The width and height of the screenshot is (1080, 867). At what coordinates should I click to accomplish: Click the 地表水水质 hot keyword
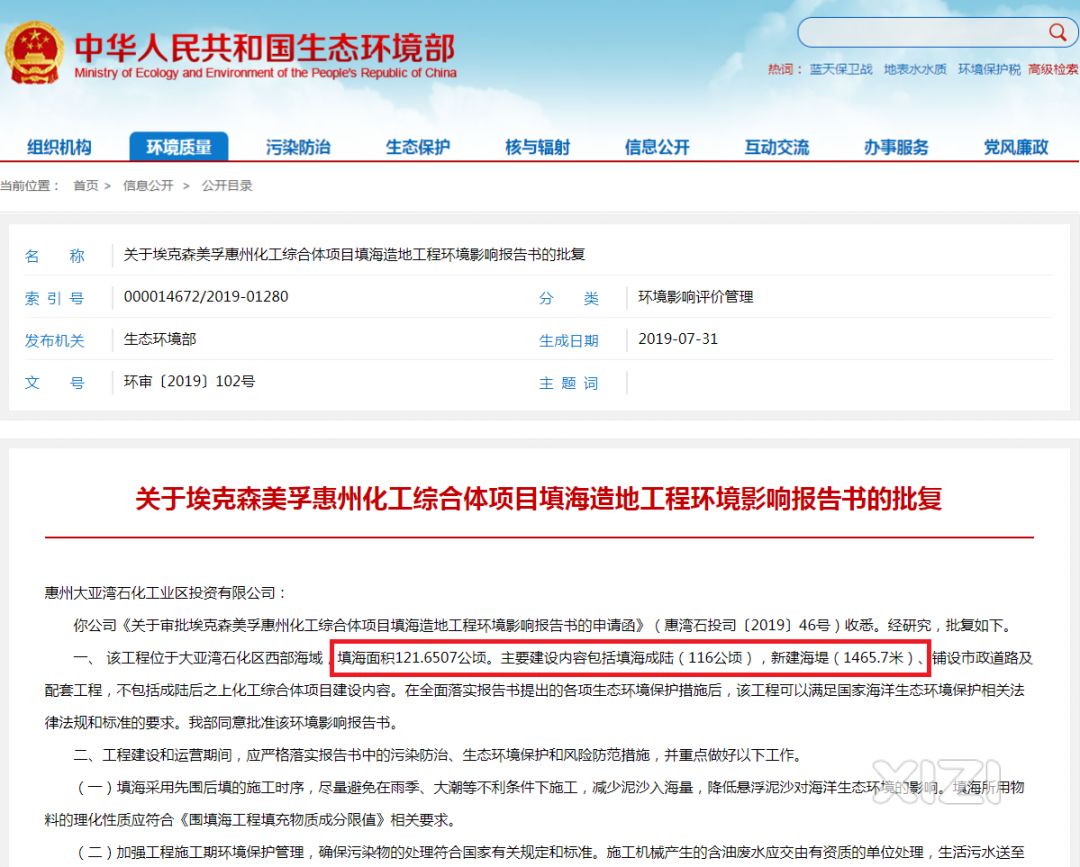tap(915, 69)
